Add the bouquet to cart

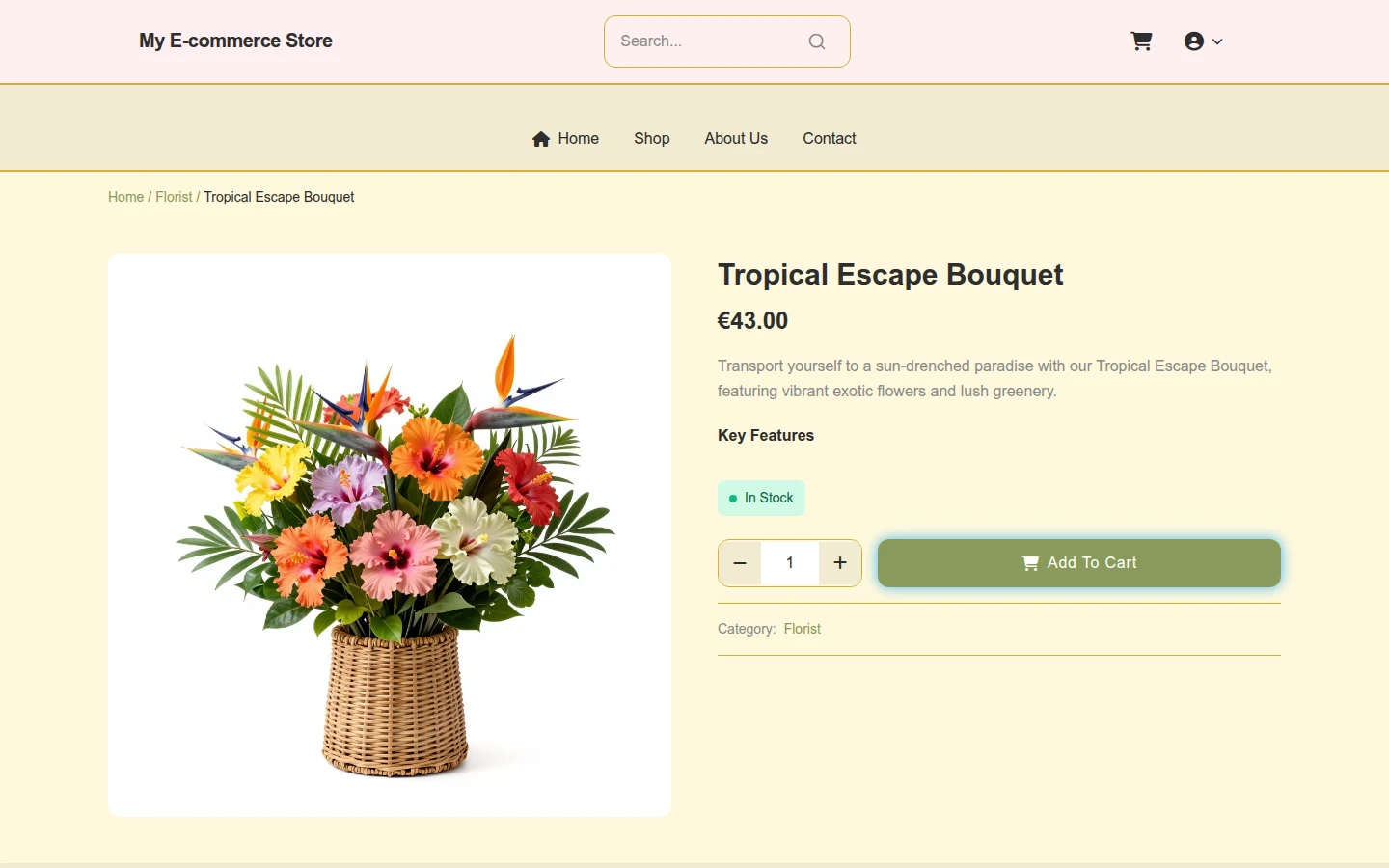(1079, 563)
